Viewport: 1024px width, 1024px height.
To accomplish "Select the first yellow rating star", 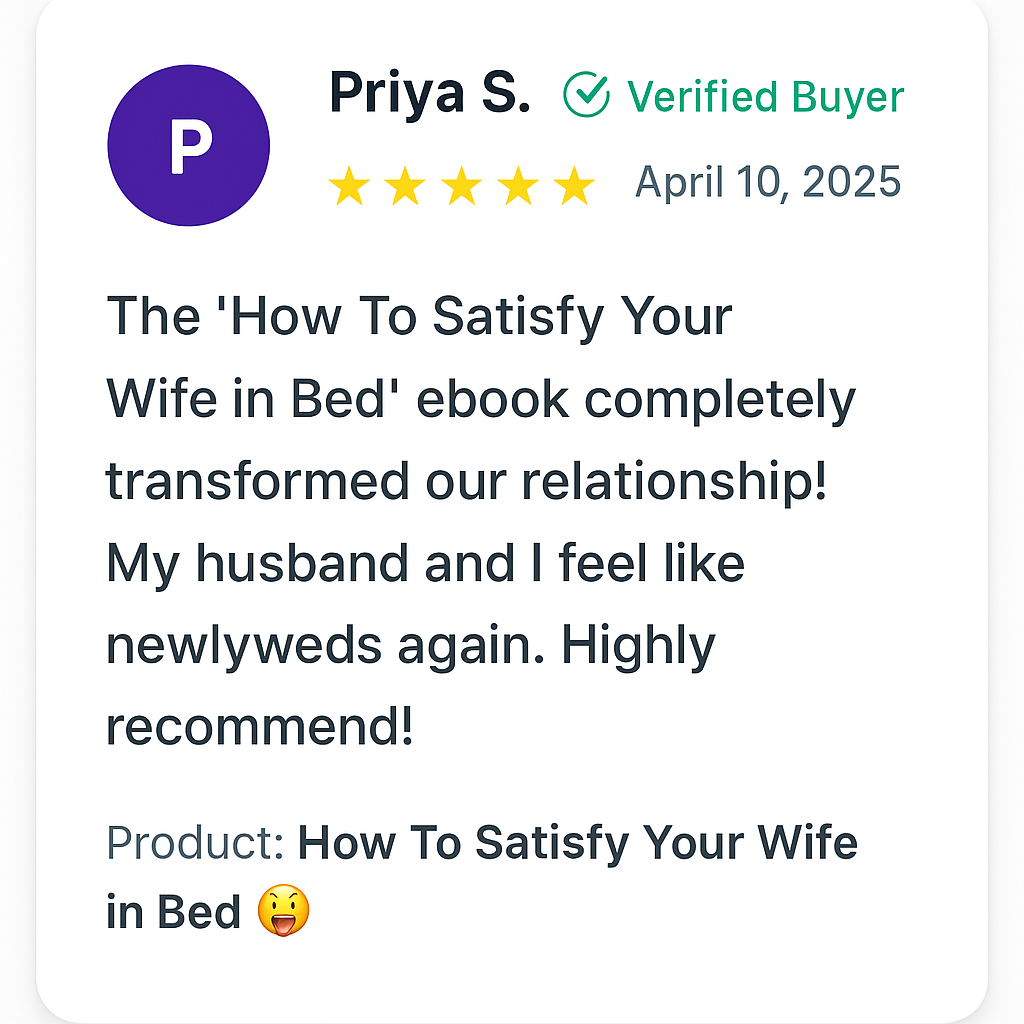I will pyautogui.click(x=349, y=185).
